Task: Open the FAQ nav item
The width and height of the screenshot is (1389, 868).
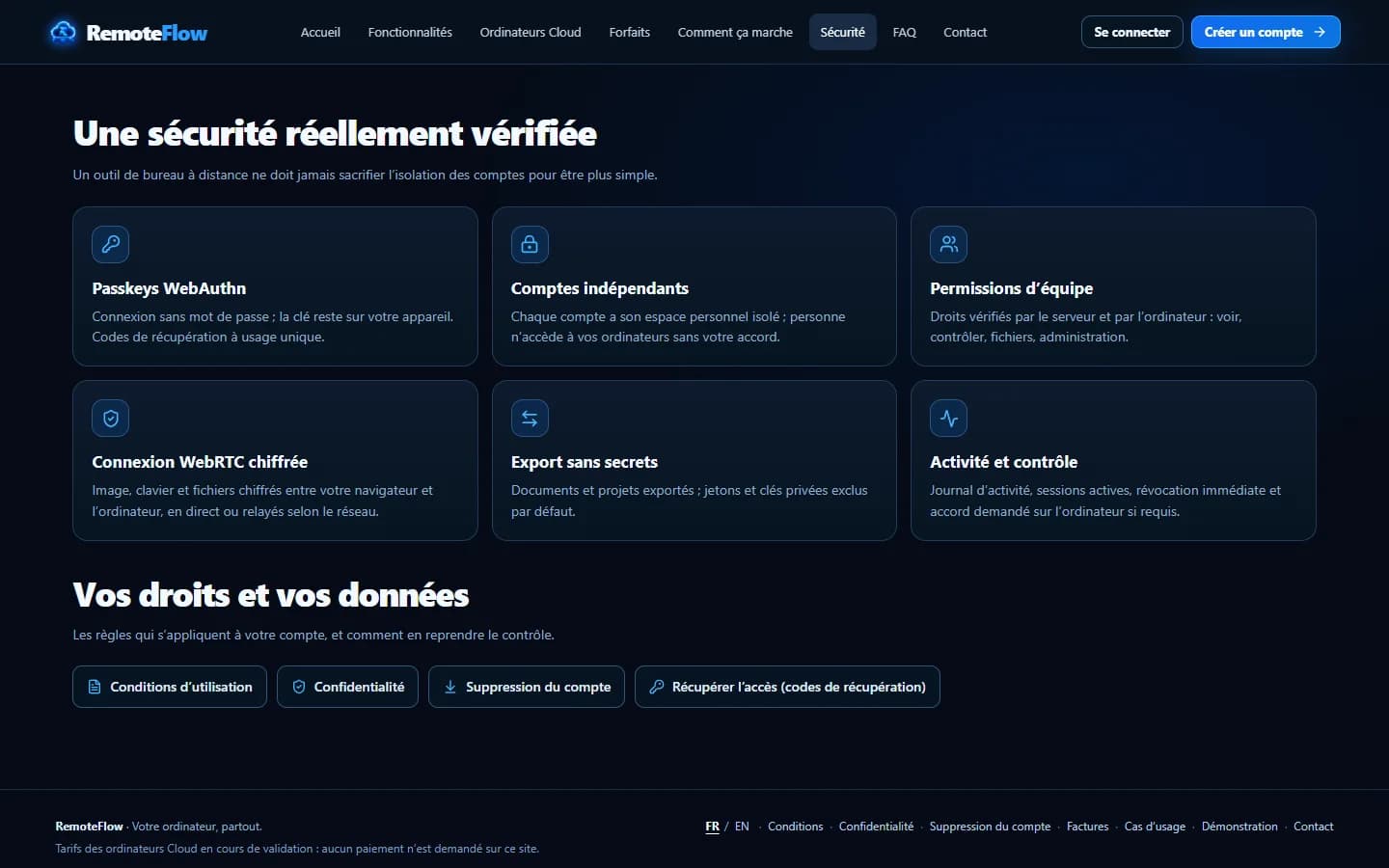Action: 905,32
